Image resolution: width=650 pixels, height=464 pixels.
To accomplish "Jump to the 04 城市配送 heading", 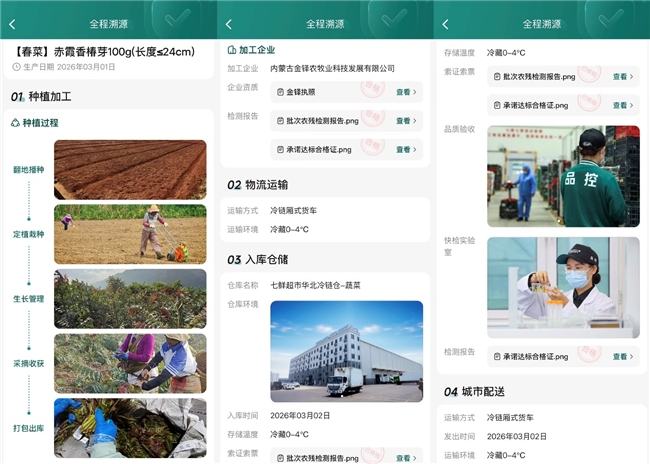I will [474, 391].
